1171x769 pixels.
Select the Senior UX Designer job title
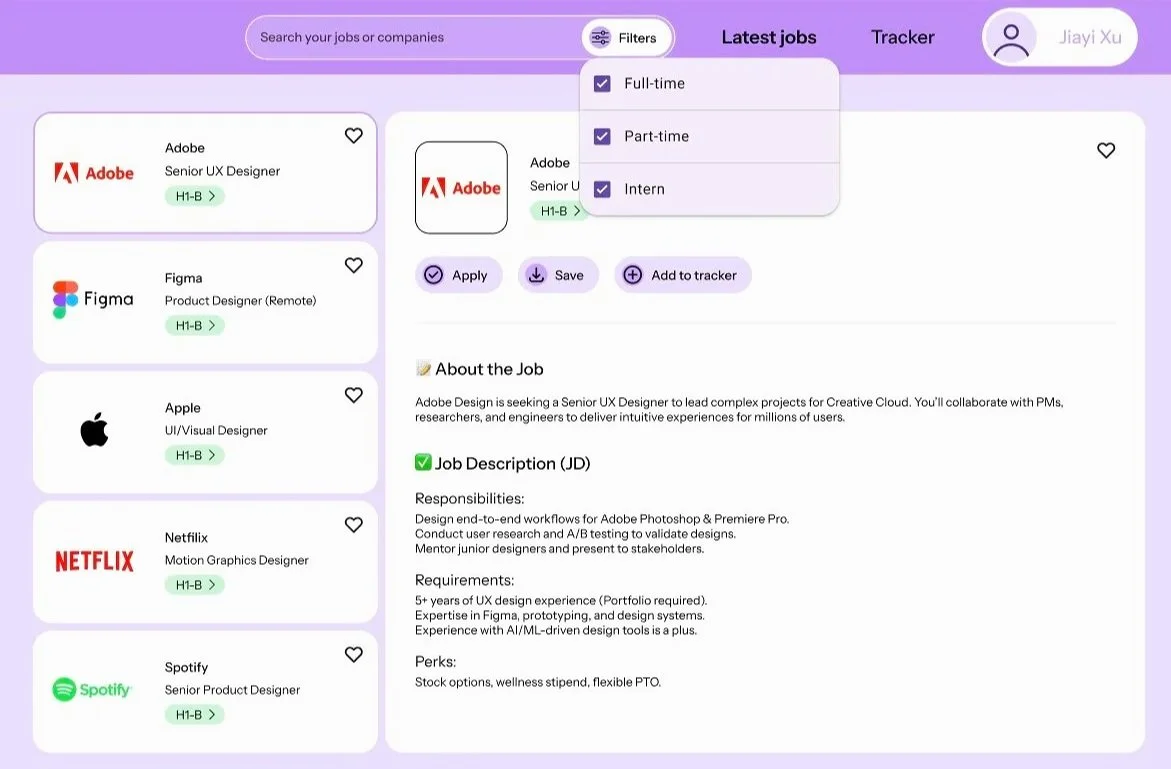[223, 171]
